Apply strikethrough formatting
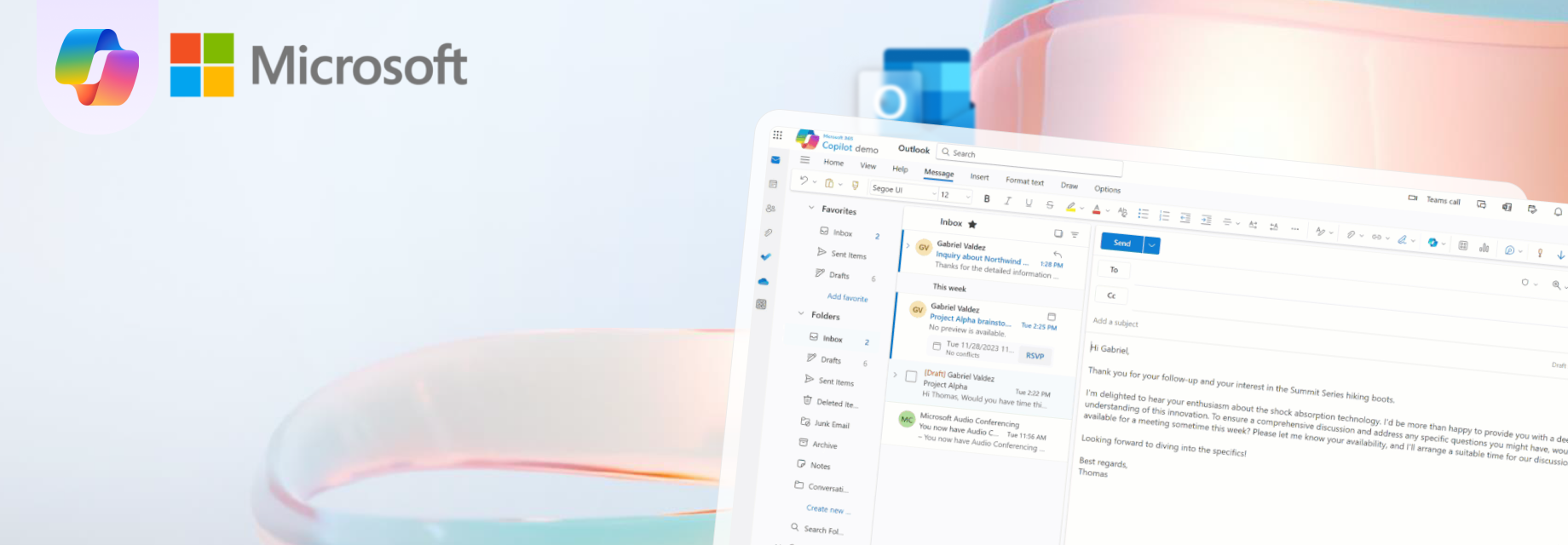Image resolution: width=1568 pixels, height=545 pixels. point(1050,205)
